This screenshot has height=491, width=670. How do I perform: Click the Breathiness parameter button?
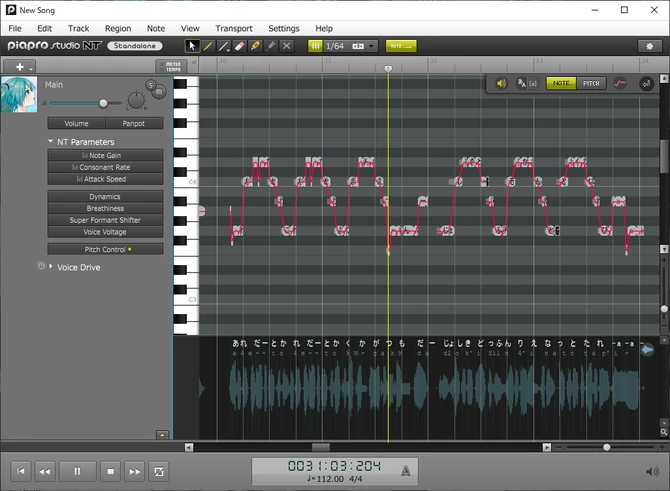(104, 208)
